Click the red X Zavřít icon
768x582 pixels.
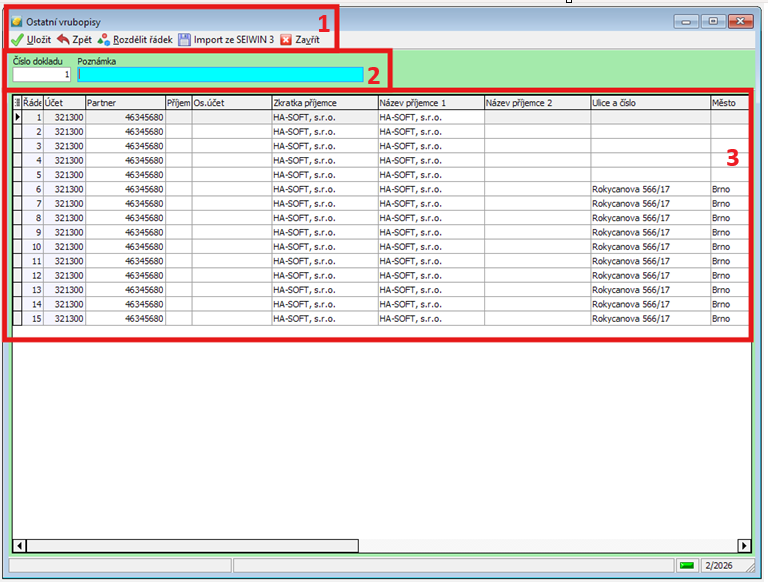(x=286, y=40)
